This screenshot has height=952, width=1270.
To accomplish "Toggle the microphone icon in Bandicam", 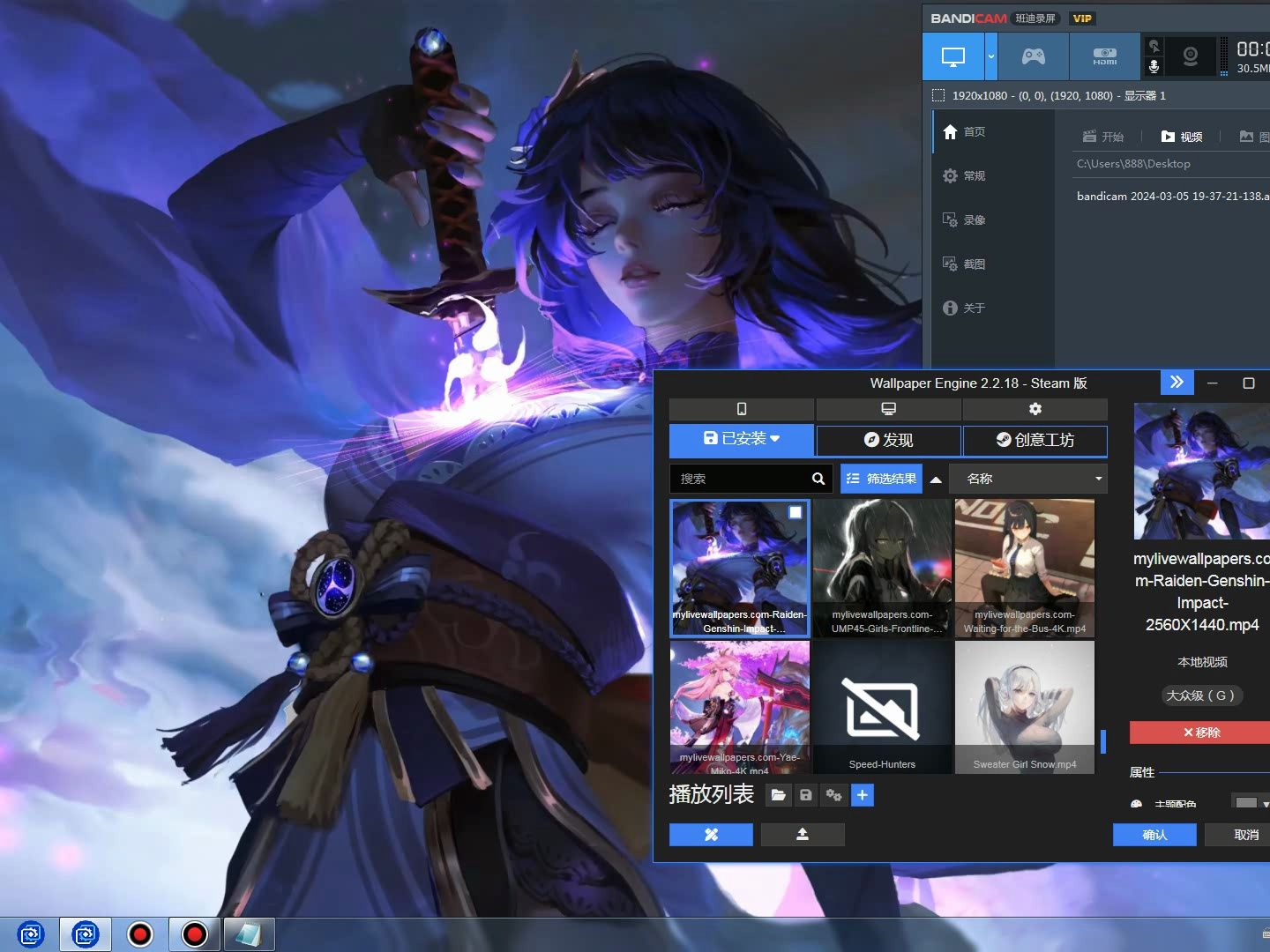I will coord(1154,67).
